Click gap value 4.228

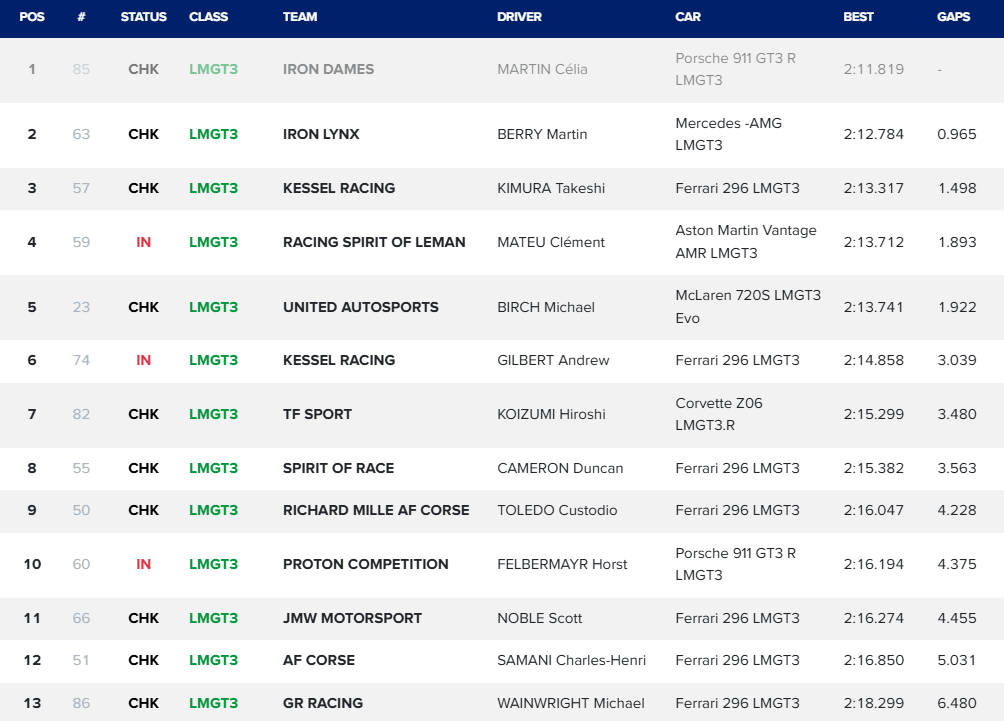pos(957,510)
